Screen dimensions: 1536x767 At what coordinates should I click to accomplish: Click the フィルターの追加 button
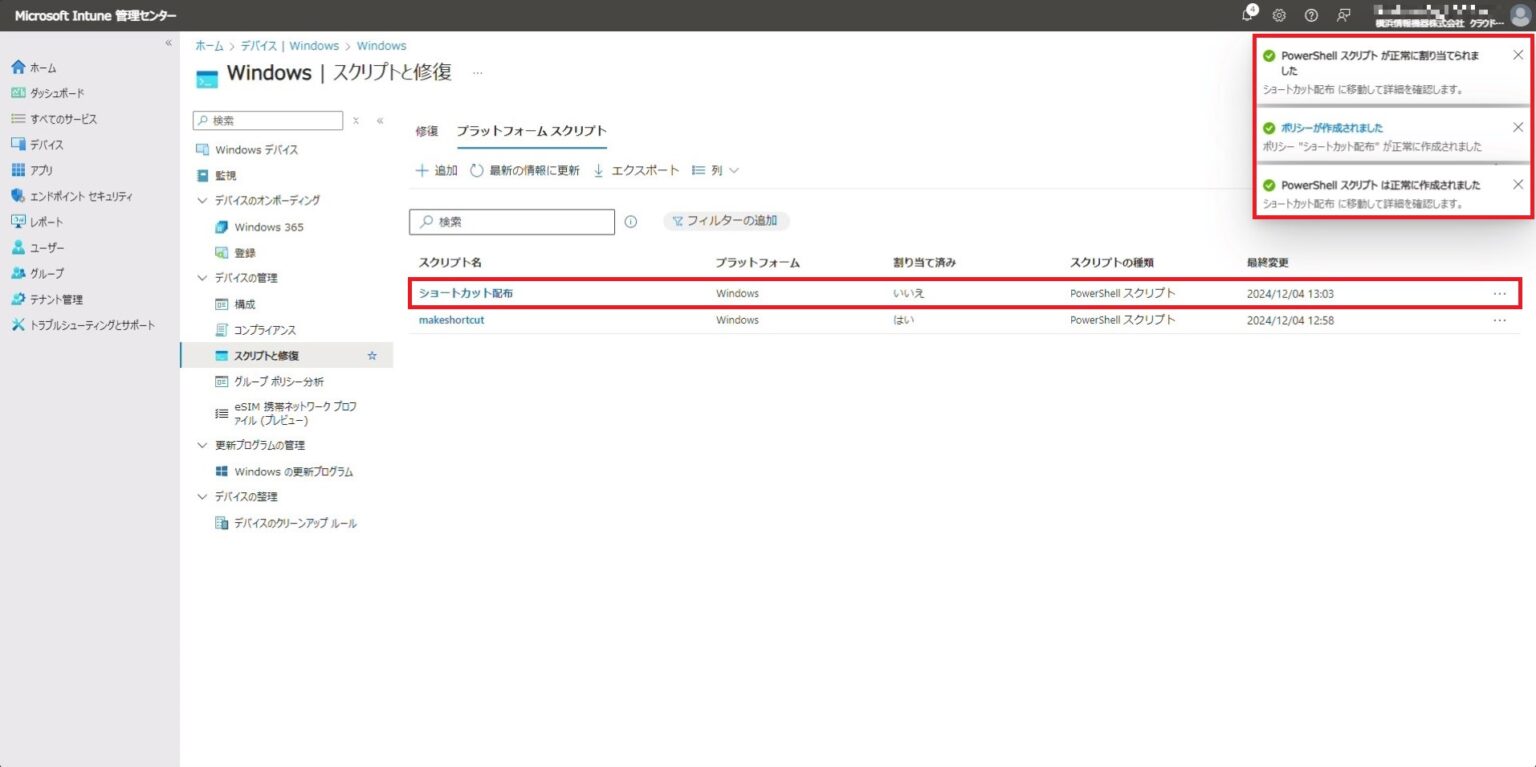tap(727, 221)
